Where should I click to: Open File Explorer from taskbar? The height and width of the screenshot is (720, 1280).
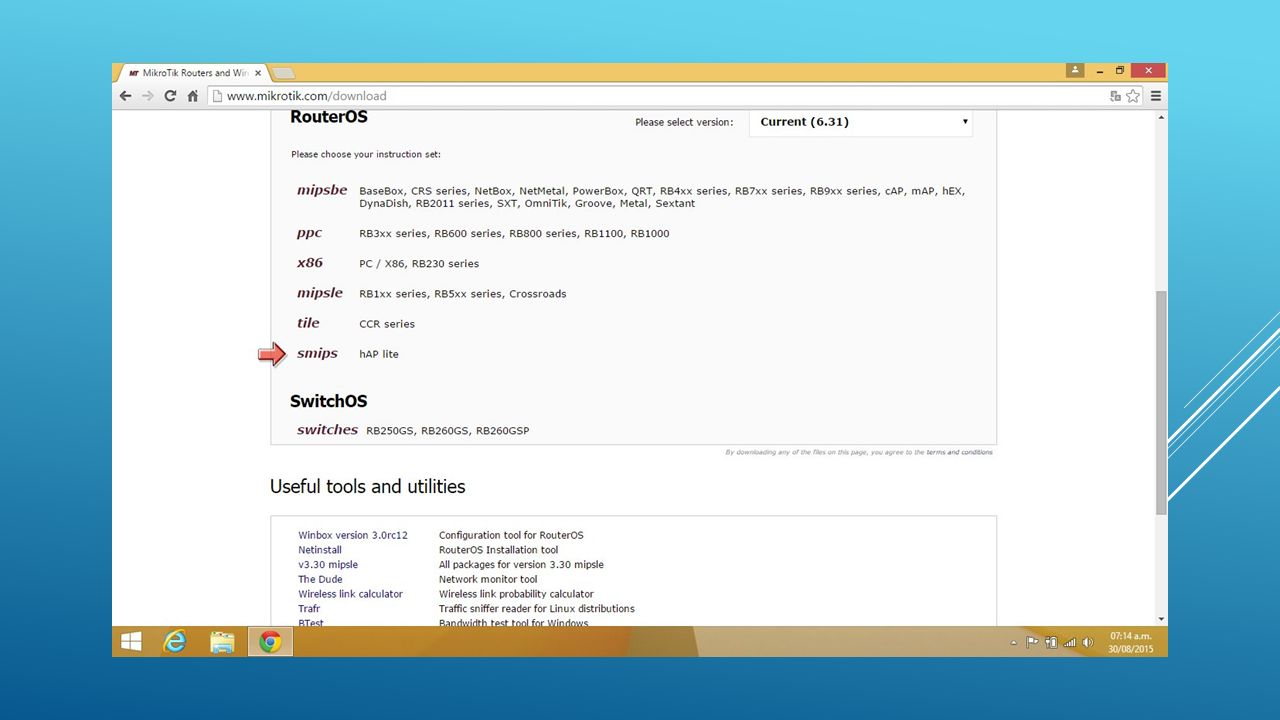pos(222,642)
